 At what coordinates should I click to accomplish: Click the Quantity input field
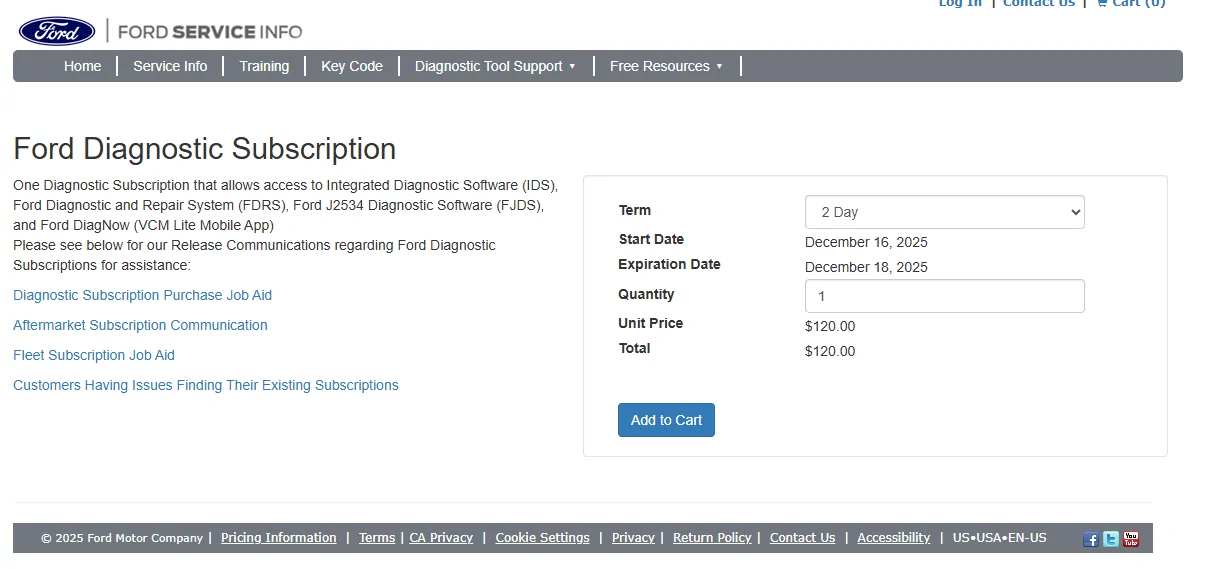[945, 296]
